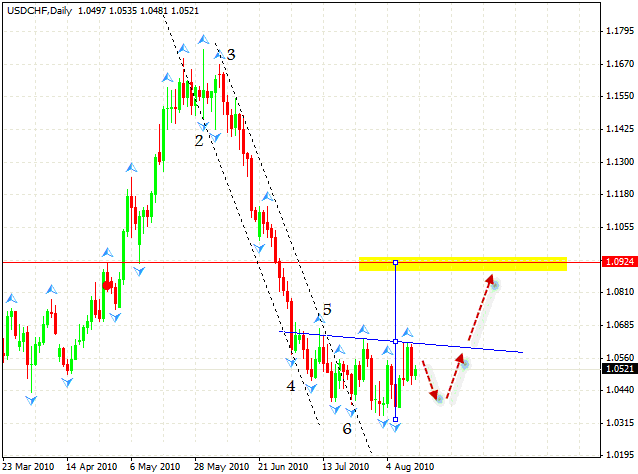This screenshot has width=638, height=474.
Task: Select the 1.1300 price axis label
Action: pyautogui.click(x=620, y=162)
